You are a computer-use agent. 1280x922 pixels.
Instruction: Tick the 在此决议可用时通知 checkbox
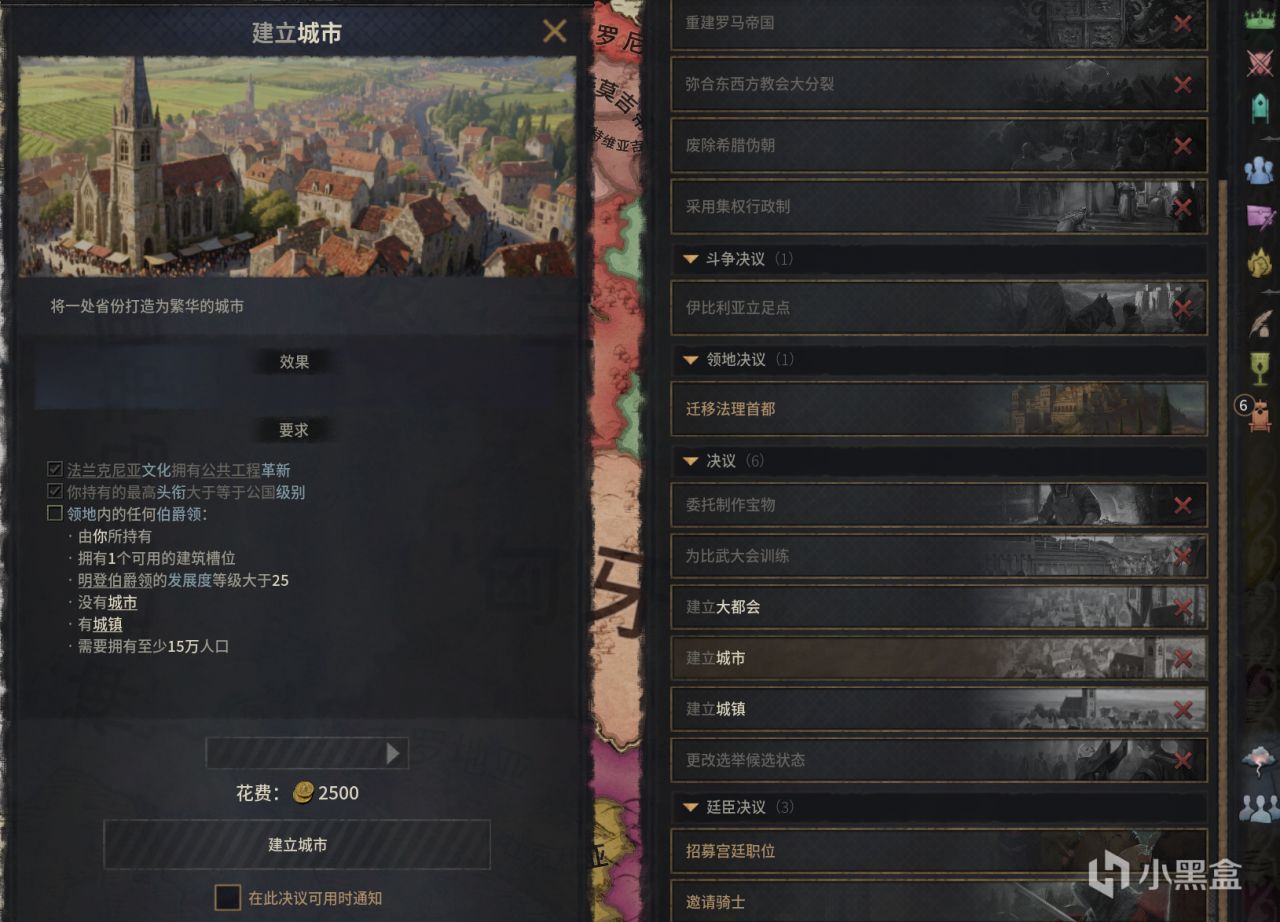coord(228,897)
